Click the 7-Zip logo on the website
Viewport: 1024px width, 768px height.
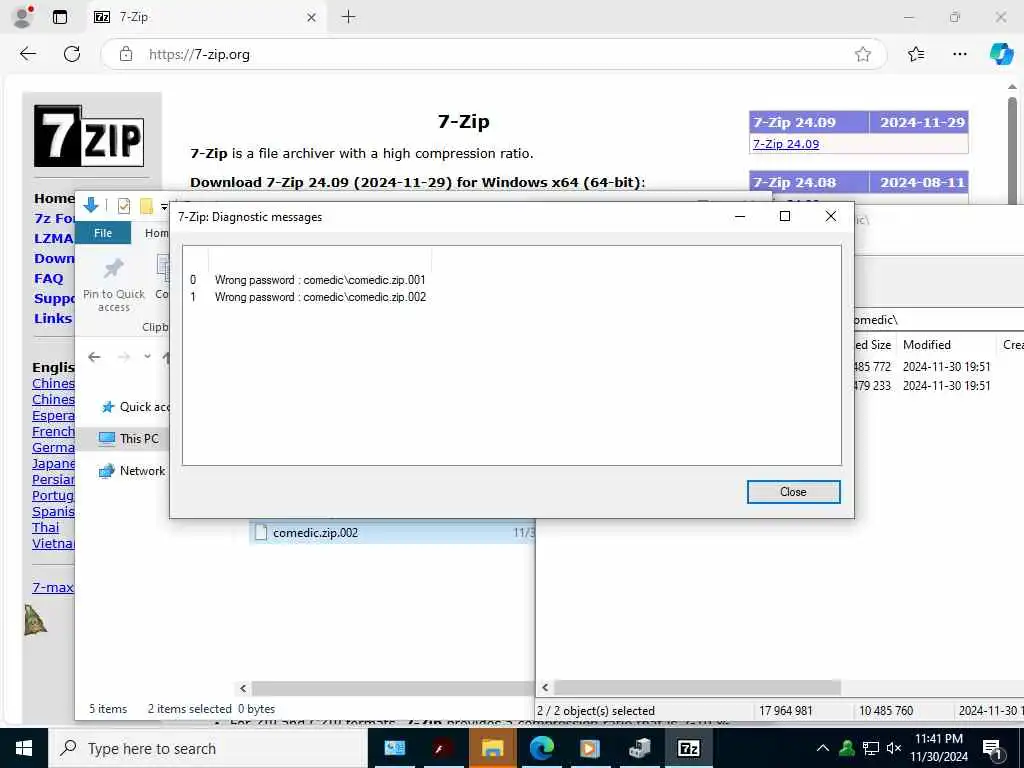89,136
